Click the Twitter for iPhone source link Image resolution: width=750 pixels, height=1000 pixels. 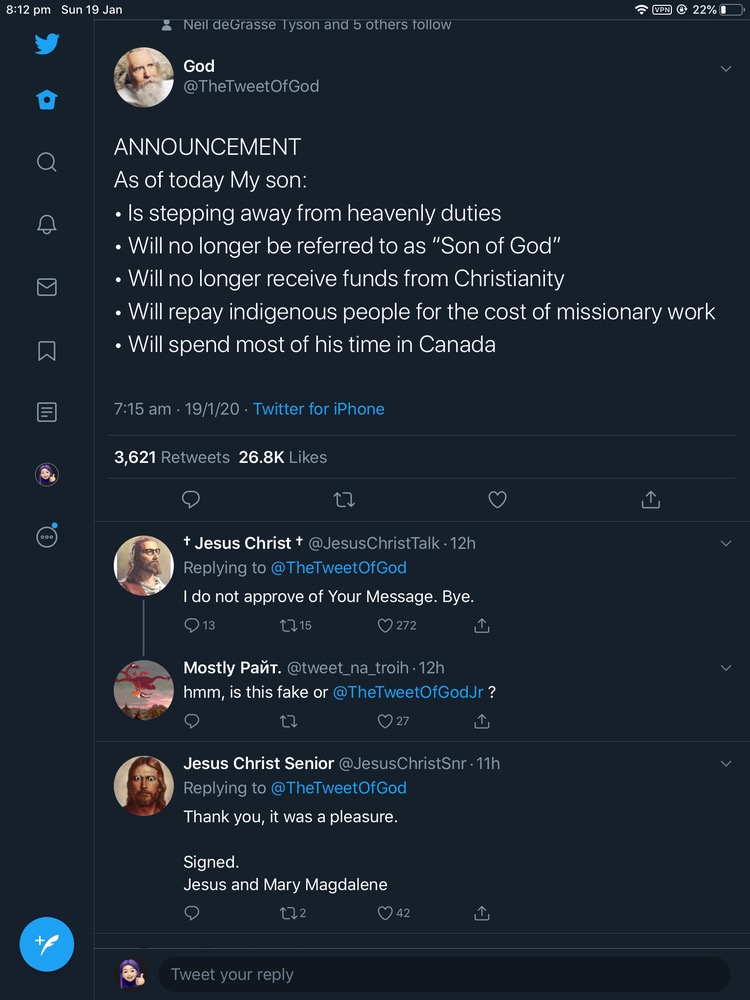pyautogui.click(x=318, y=409)
